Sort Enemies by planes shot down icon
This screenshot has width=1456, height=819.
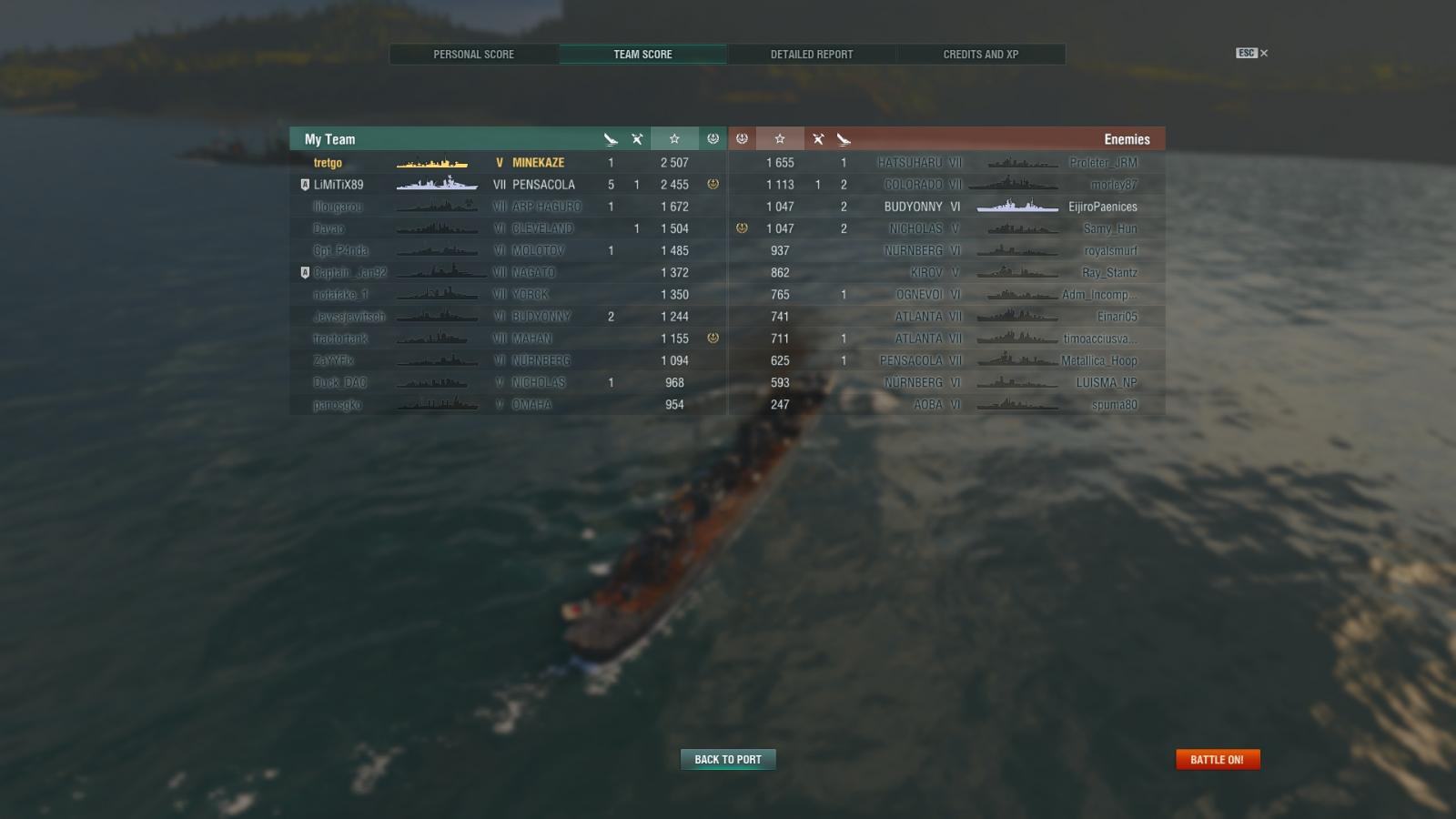point(818,139)
